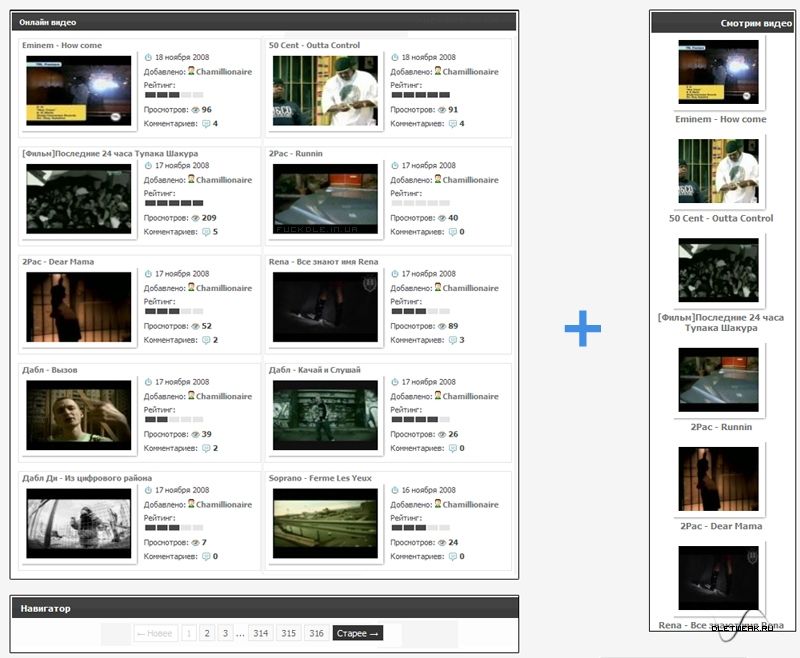The image size is (800, 658).
Task: Click the eye views icon on the 50 Cent - Outta Control card
Action: coord(442,110)
